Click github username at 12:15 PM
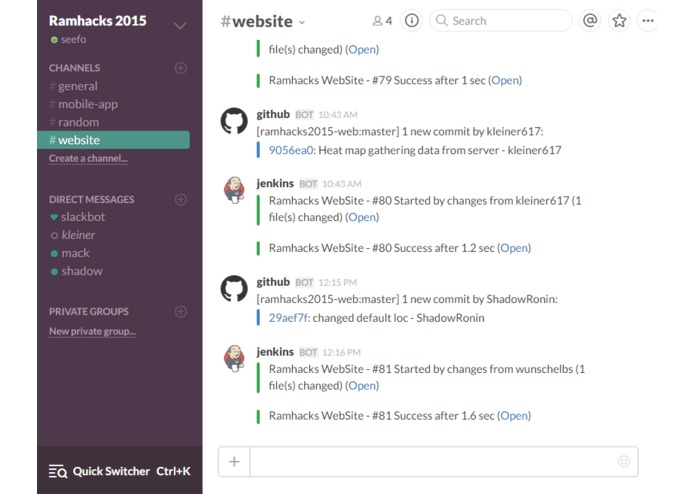The width and height of the screenshot is (695, 494). pos(273,282)
